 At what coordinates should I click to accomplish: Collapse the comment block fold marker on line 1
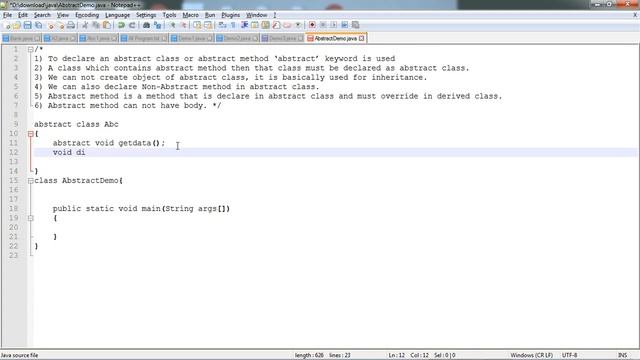[x=31, y=49]
